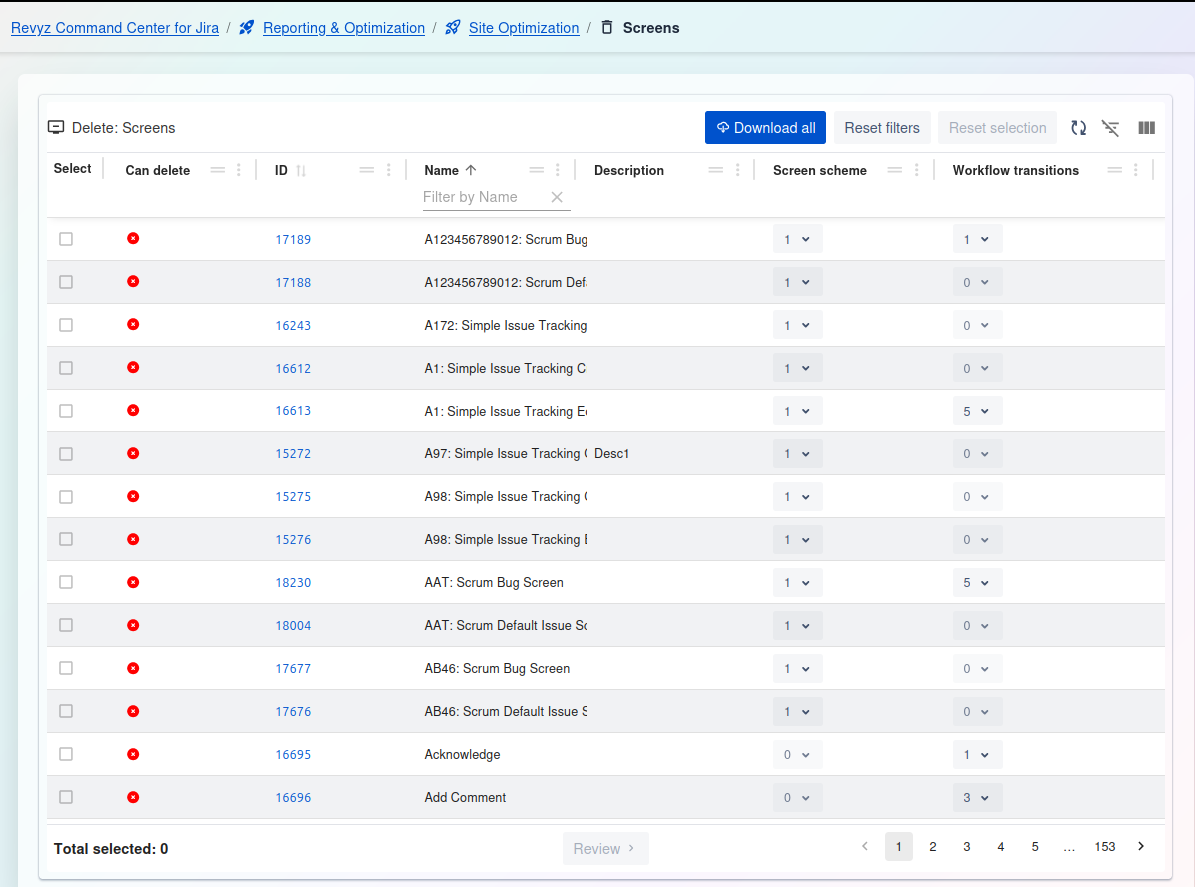Viewport: 1195px width, 887px height.
Task: Click the Filter by Name field
Action: (484, 197)
